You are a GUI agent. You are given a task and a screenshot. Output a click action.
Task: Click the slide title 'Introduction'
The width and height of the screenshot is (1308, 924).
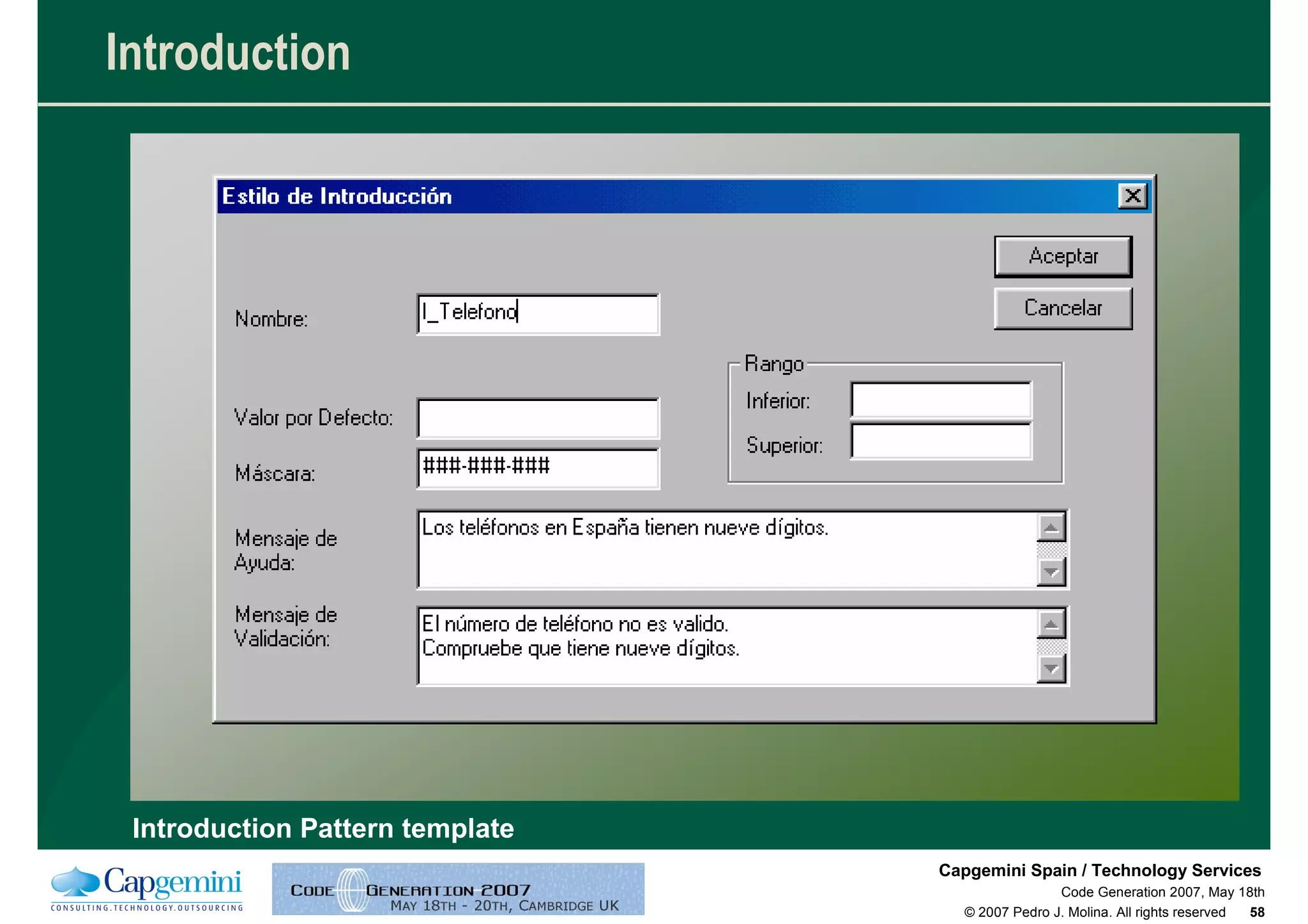(228, 52)
